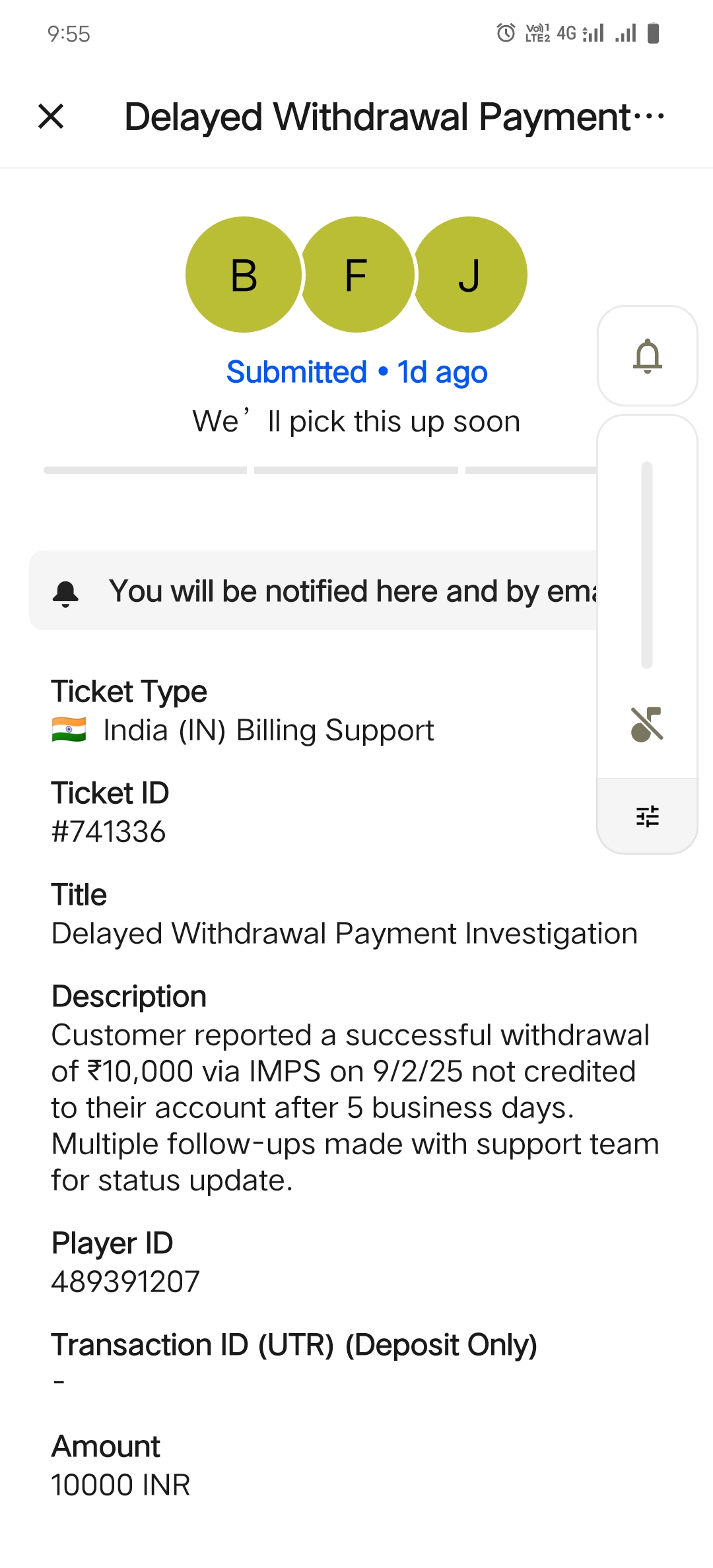Close the ticket details page

coord(51,117)
